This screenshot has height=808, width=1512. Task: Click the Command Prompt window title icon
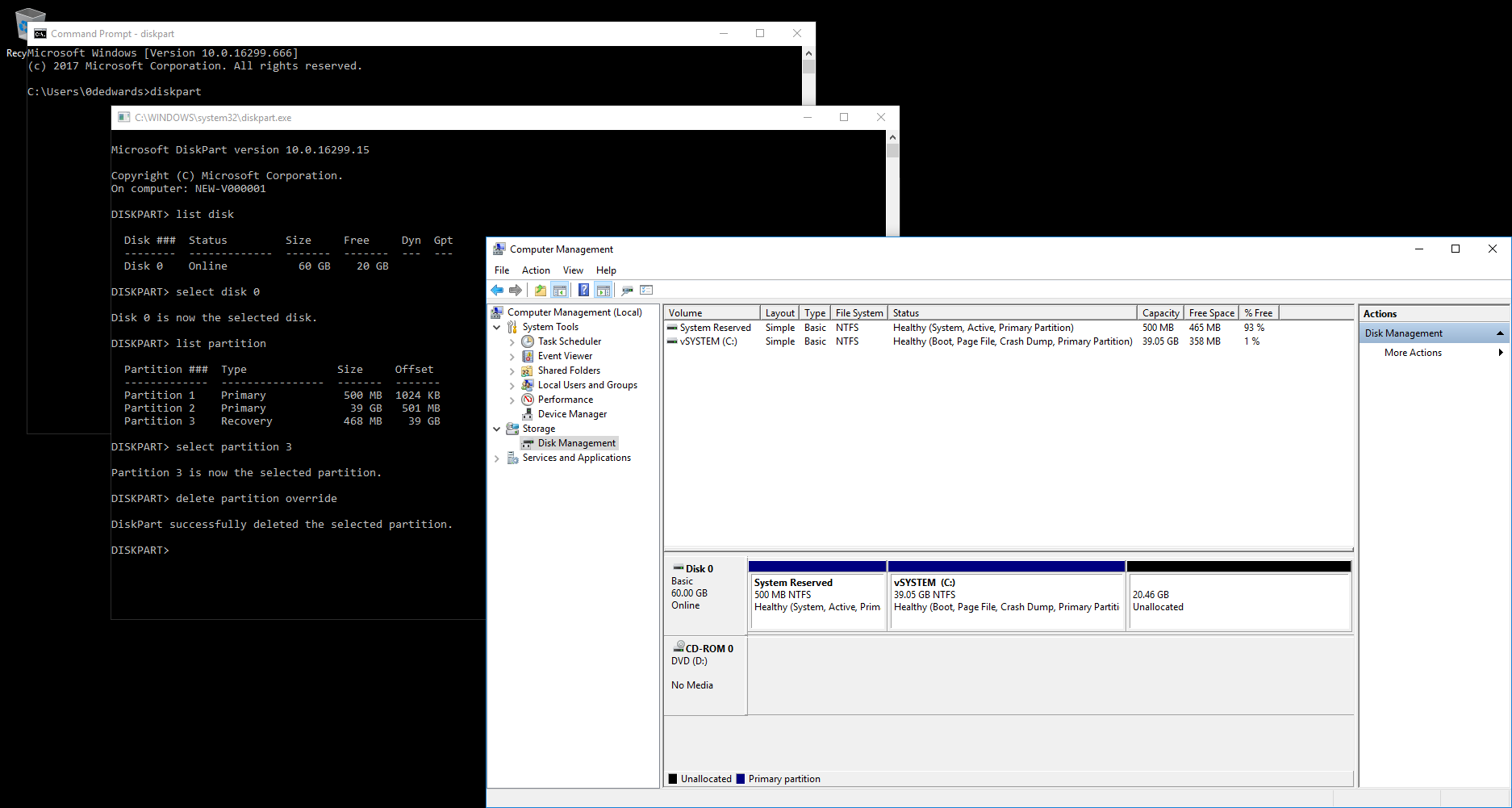click(x=40, y=34)
